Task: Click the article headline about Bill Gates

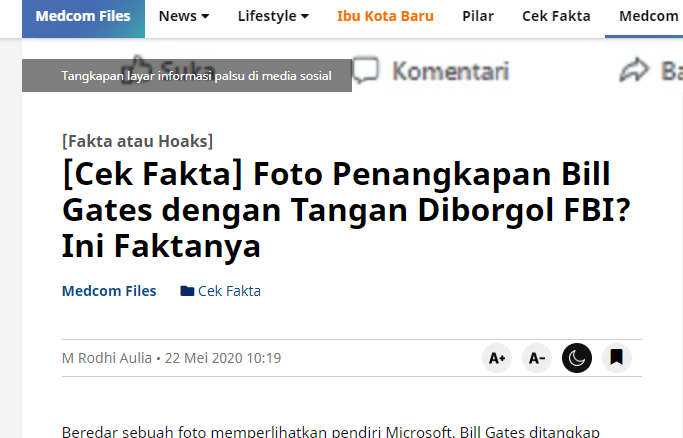Action: tap(346, 210)
